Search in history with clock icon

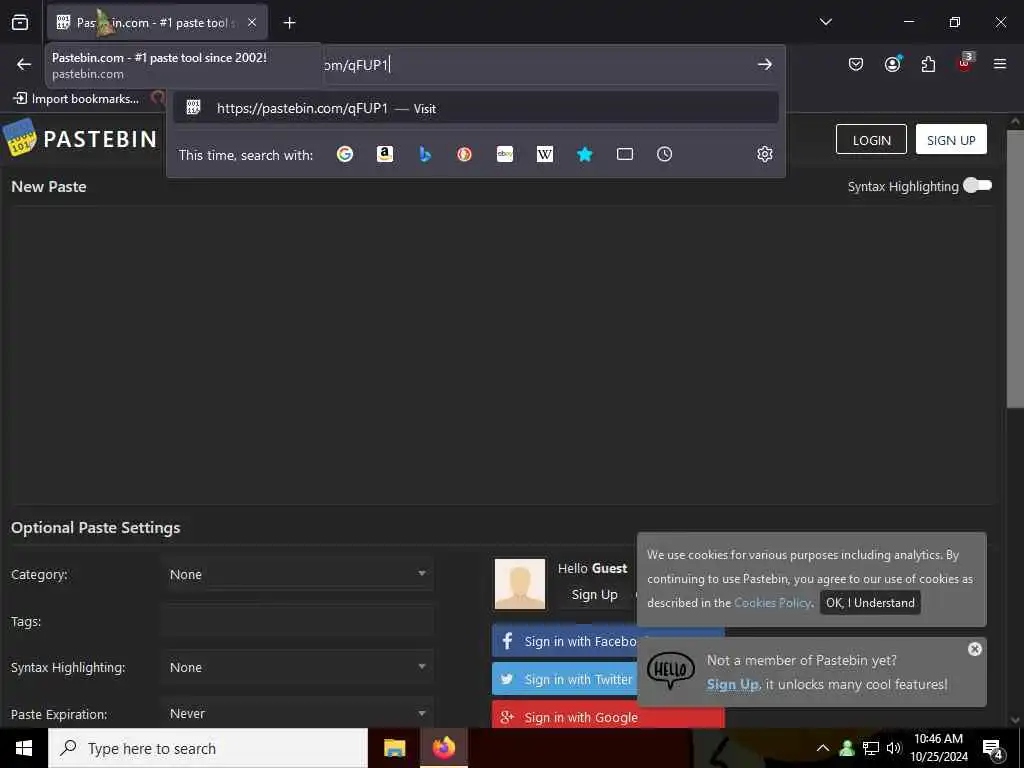point(664,154)
